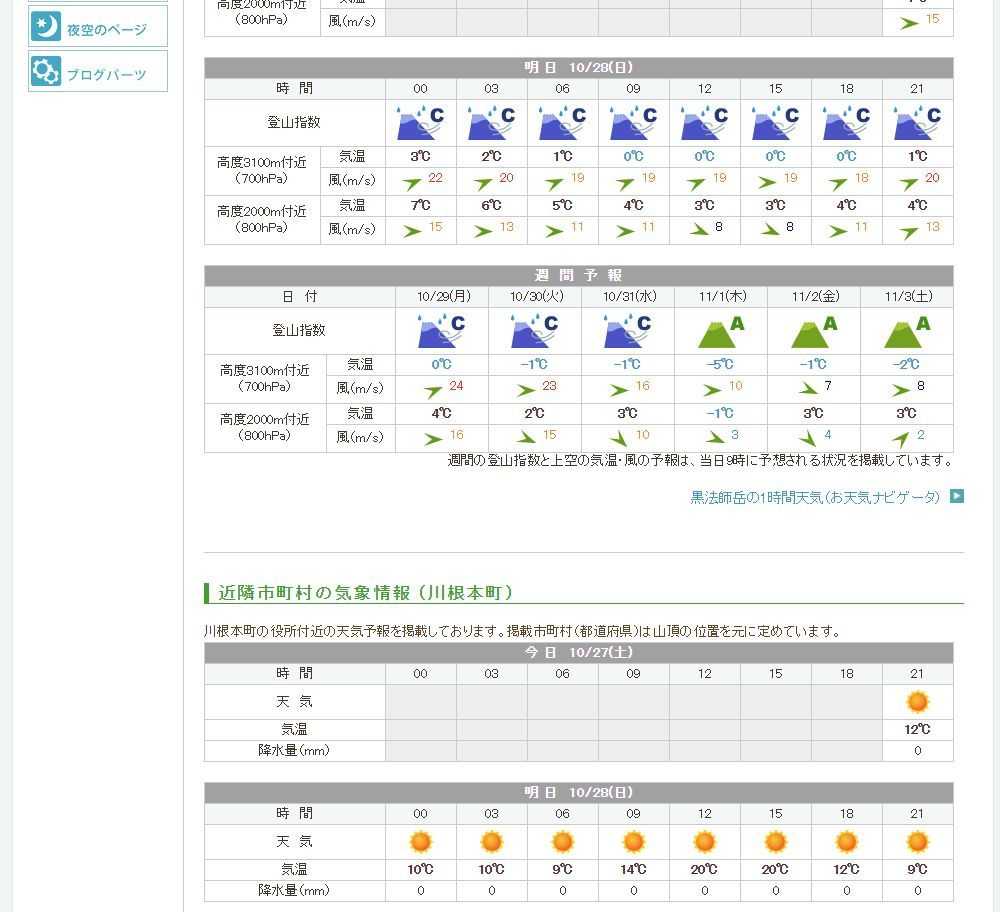Click arrow icon beside 1時間天気 link
Viewport: 1000px width, 912px height.
pyautogui.click(x=957, y=496)
